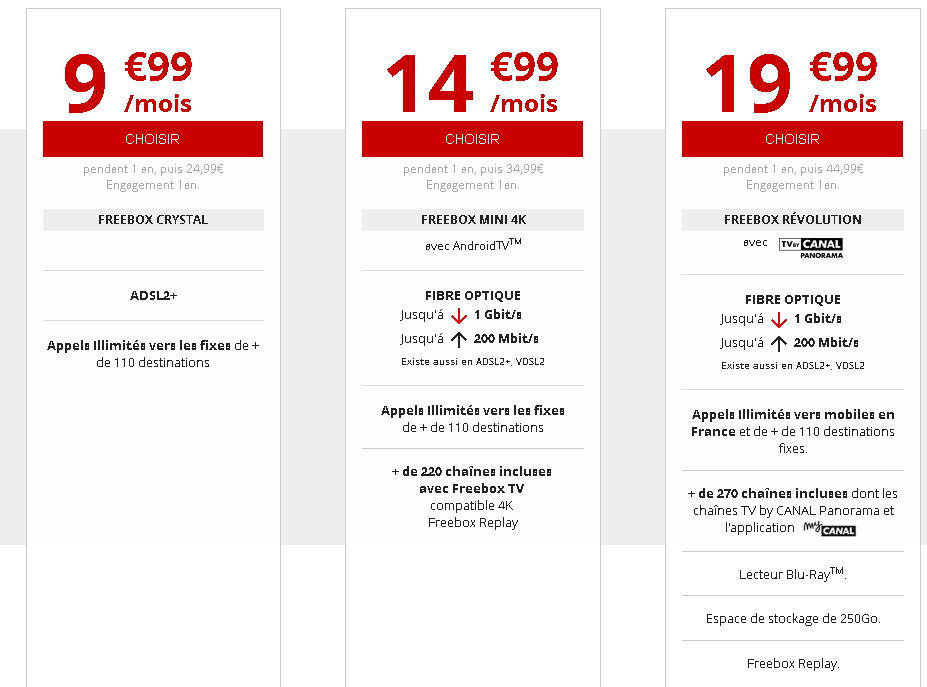This screenshot has height=687, width=927.
Task: Click the Lecteur Blu-Ray feature line
Action: tap(792, 574)
